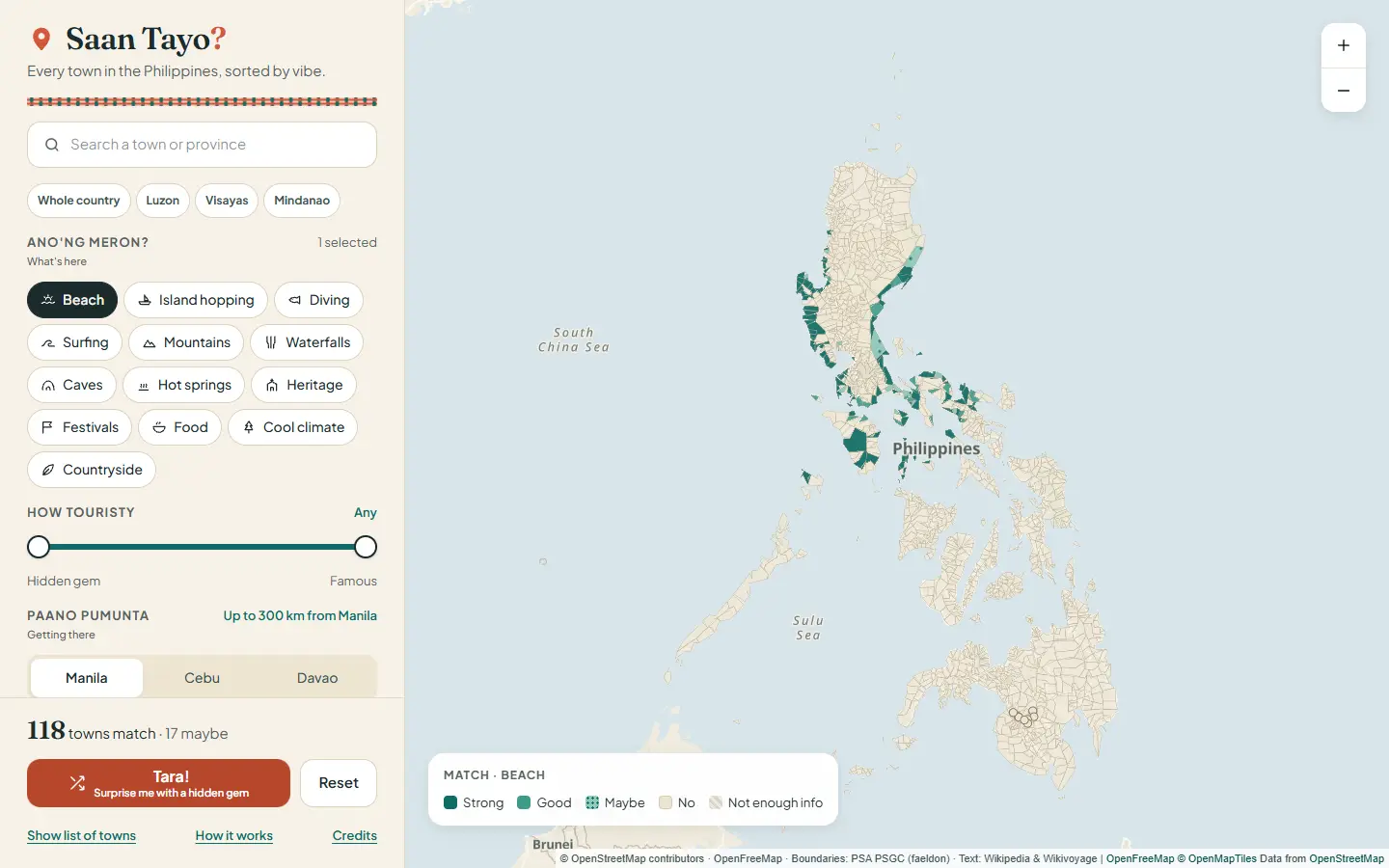
Task: Enable the Mountains filter
Action: (186, 342)
